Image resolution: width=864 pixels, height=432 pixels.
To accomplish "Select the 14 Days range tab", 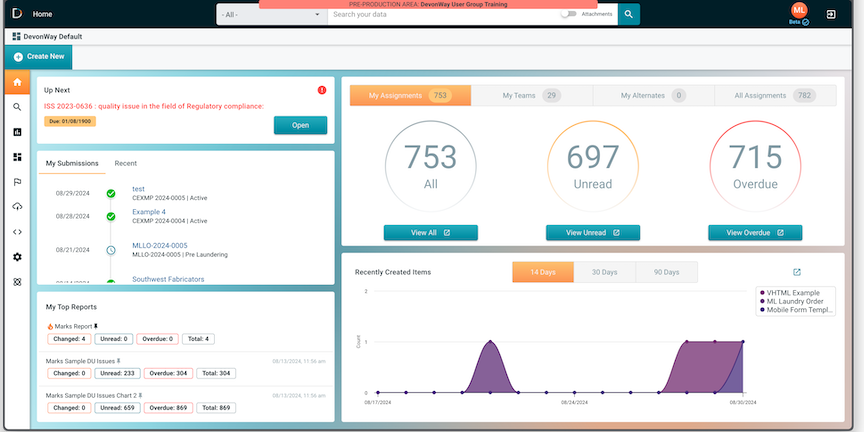I will (543, 272).
